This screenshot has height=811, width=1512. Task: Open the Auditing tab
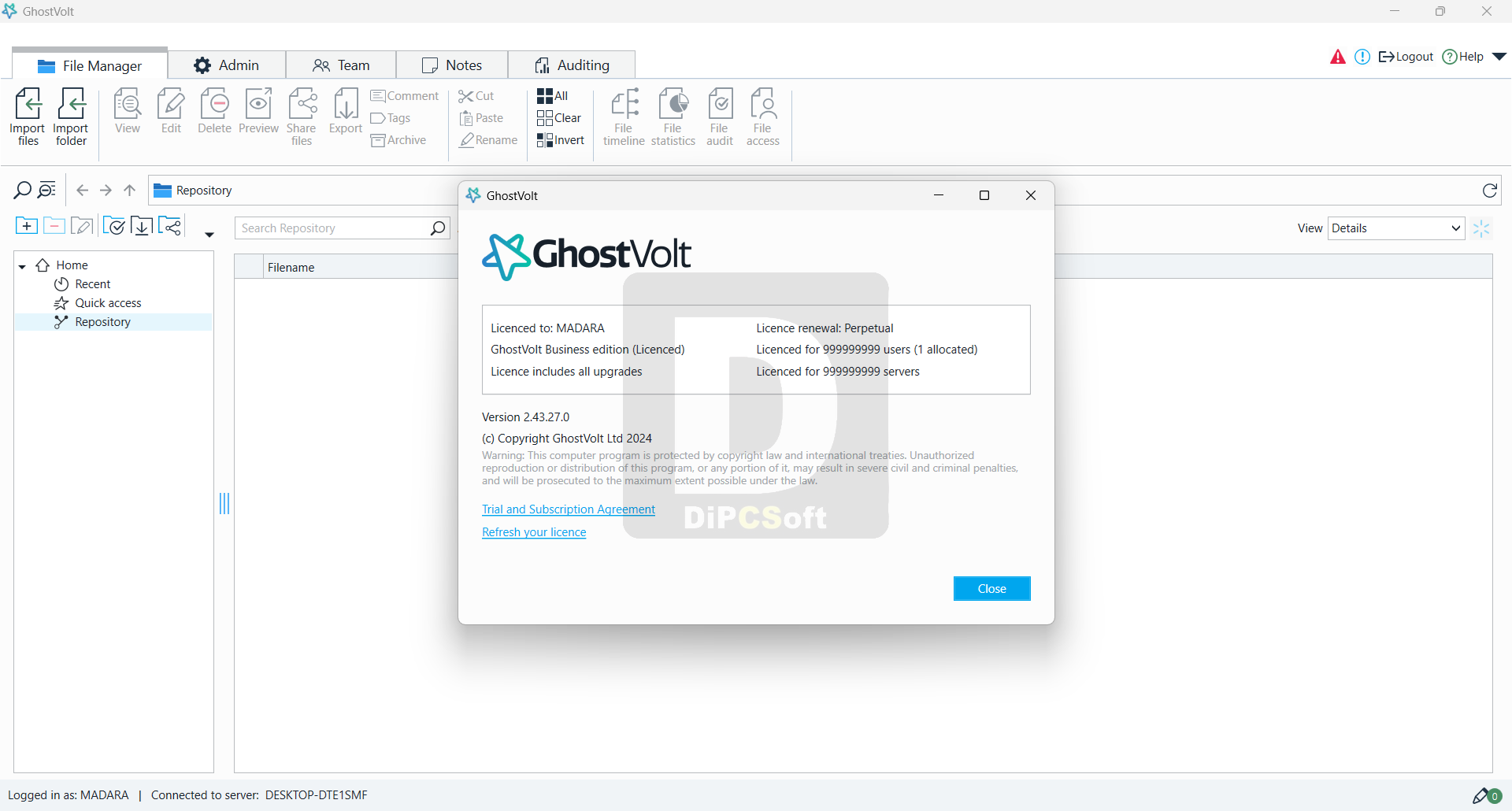pos(572,65)
